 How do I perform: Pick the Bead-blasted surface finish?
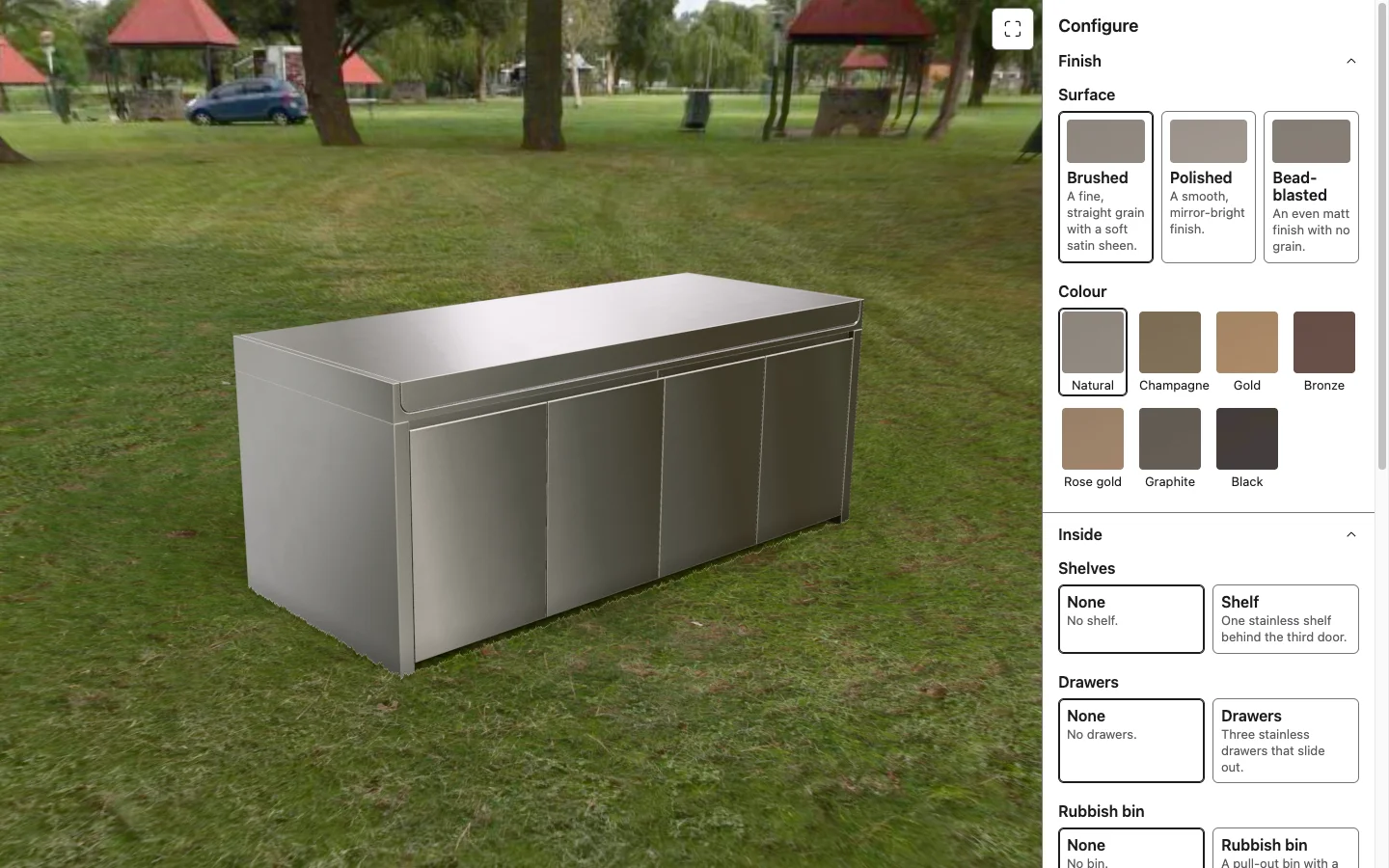pyautogui.click(x=1311, y=187)
